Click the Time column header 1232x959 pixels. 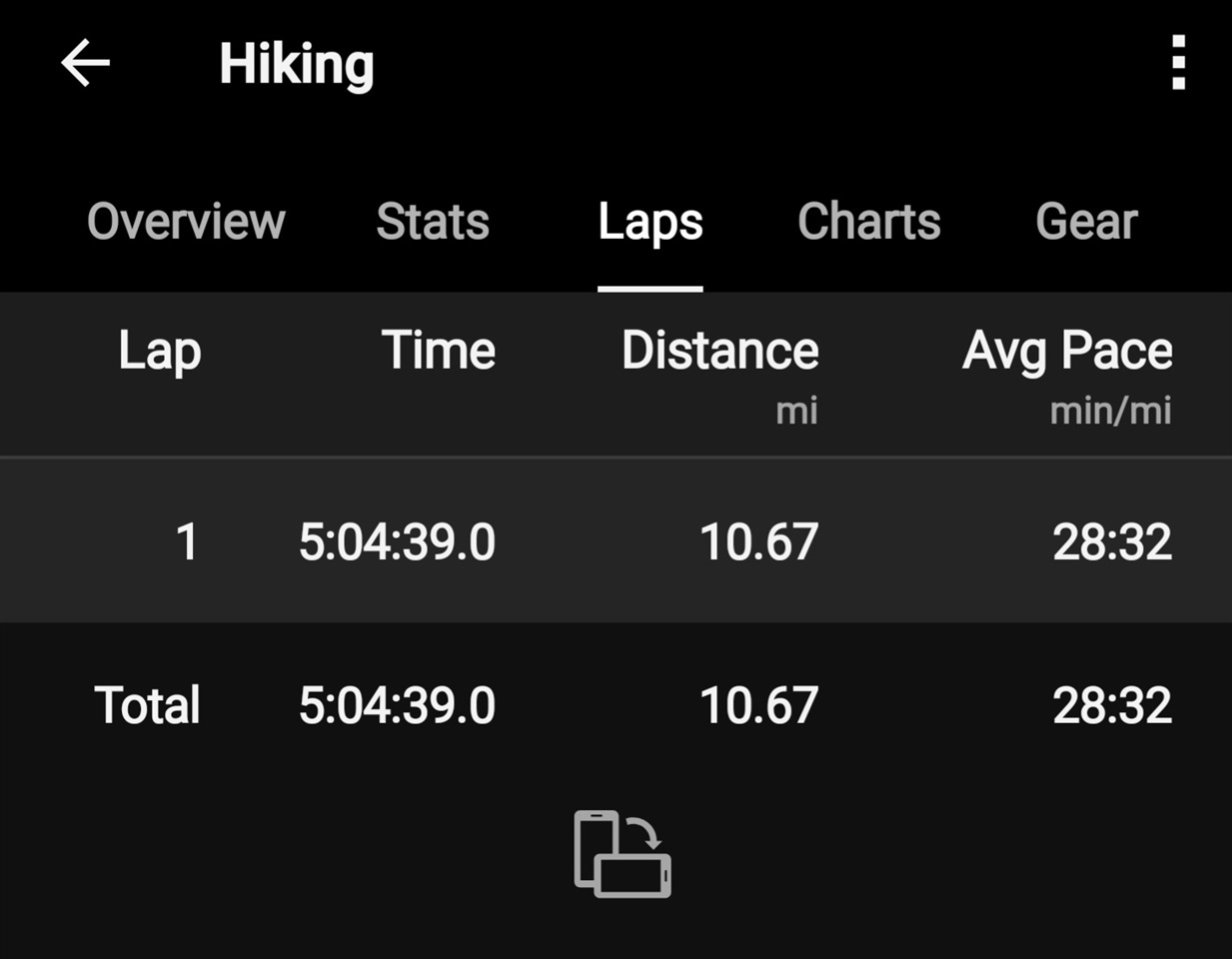439,351
